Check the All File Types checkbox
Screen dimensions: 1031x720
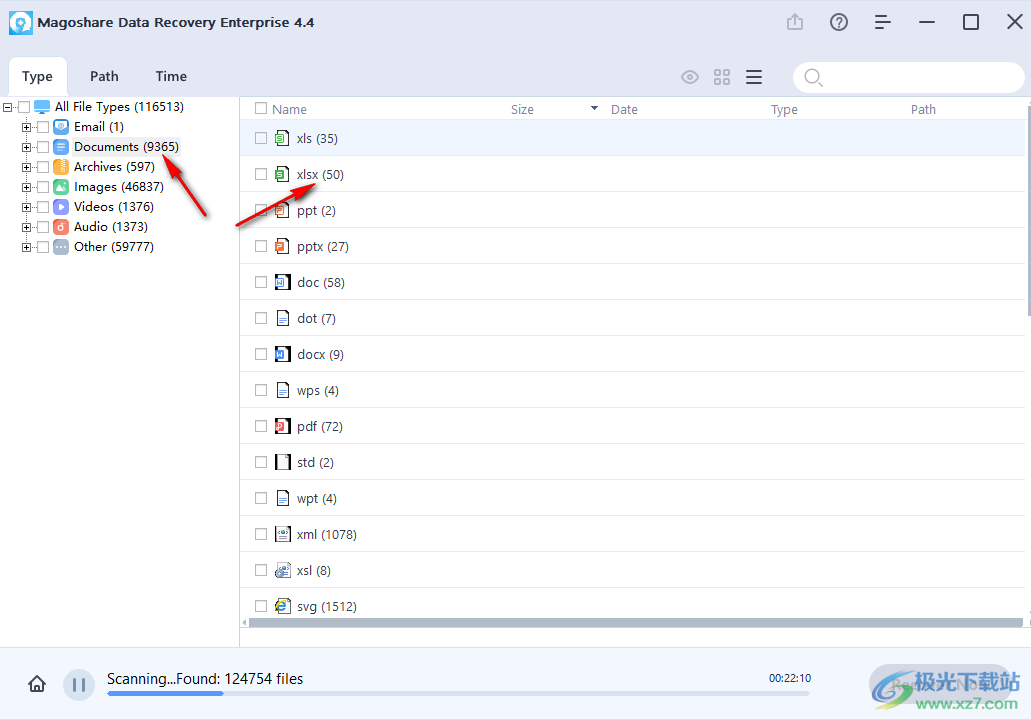point(24,107)
